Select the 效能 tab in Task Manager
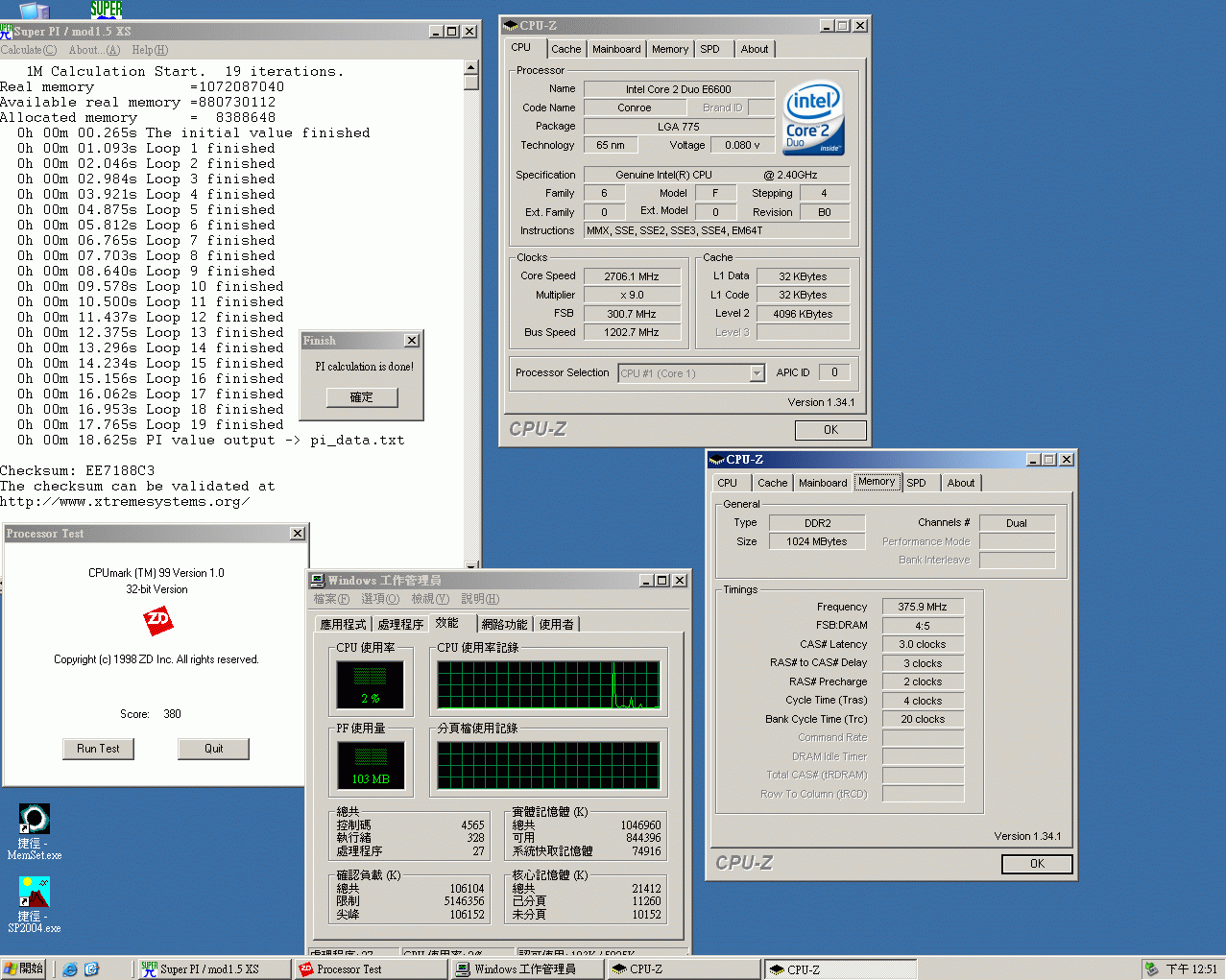1226x980 pixels. tap(448, 623)
